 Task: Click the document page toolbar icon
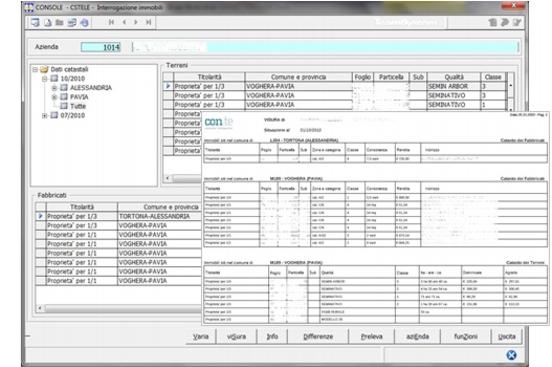(x=48, y=23)
